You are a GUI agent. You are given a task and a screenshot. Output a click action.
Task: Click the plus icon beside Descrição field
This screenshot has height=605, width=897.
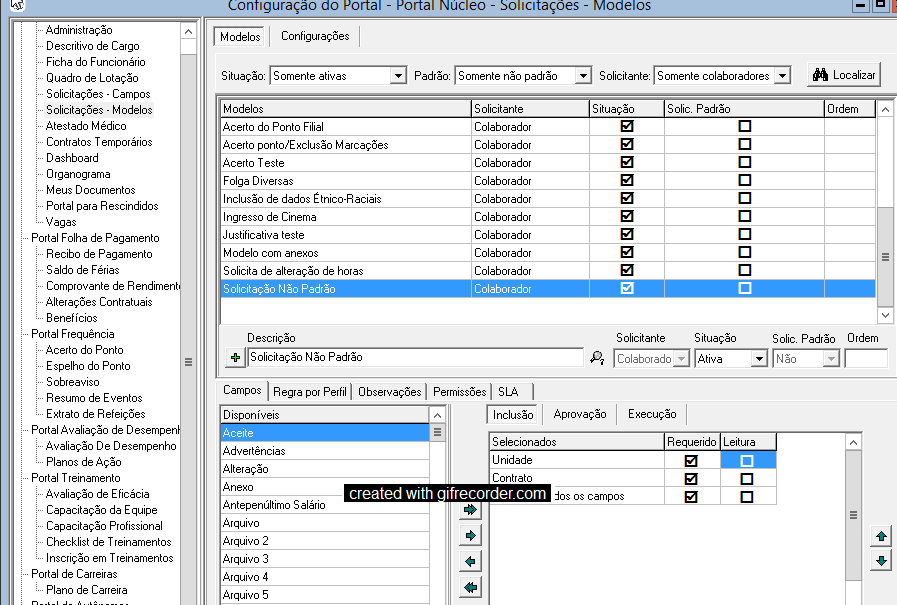[x=235, y=358]
